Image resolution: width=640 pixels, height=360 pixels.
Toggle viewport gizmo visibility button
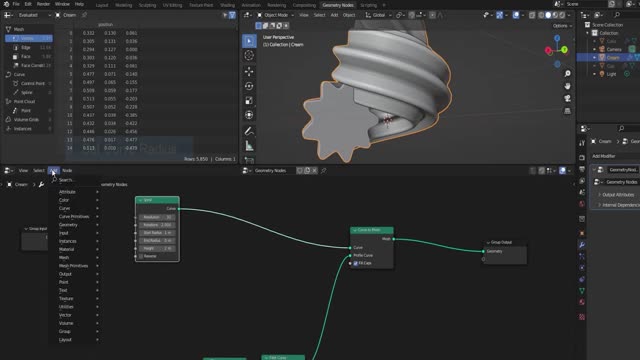click(500, 15)
